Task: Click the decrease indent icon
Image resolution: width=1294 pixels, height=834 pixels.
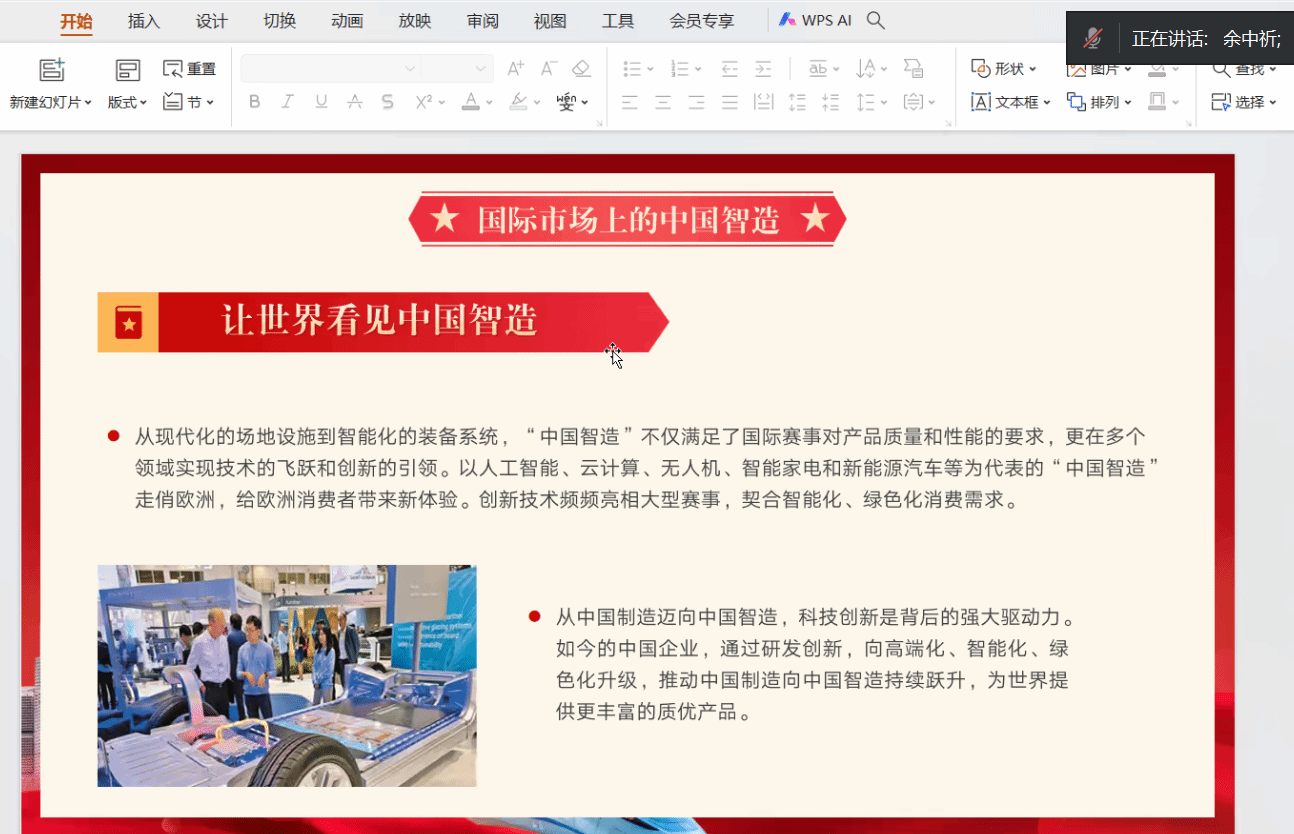Action: (729, 69)
